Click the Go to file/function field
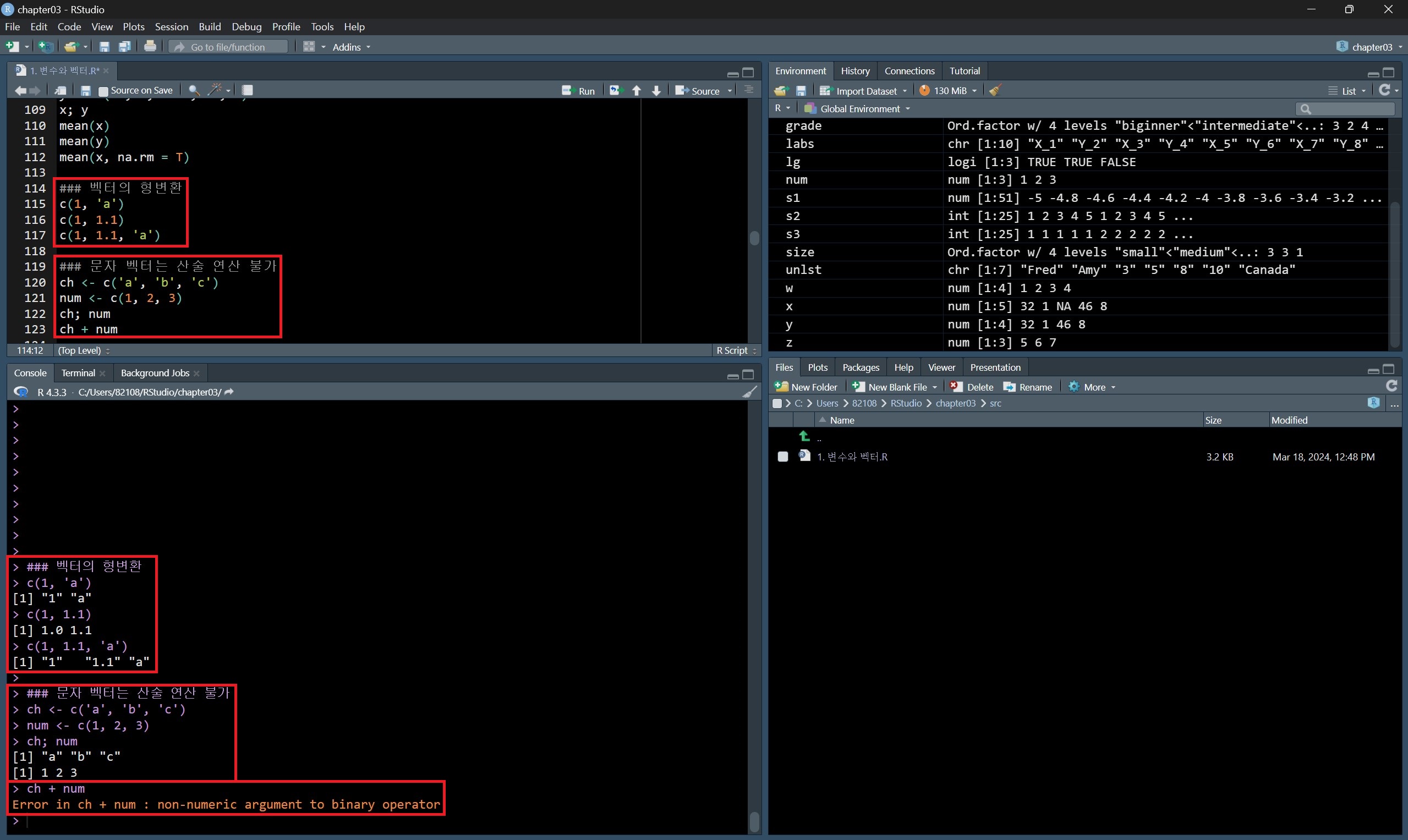Image resolution: width=1408 pixels, height=840 pixels. (228, 47)
